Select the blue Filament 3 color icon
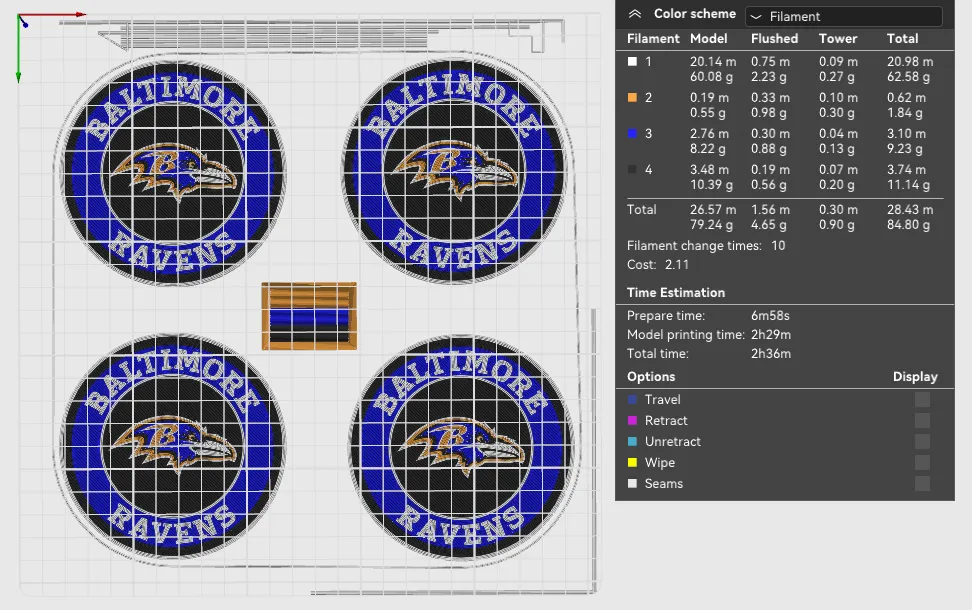This screenshot has height=610, width=972. pos(632,134)
